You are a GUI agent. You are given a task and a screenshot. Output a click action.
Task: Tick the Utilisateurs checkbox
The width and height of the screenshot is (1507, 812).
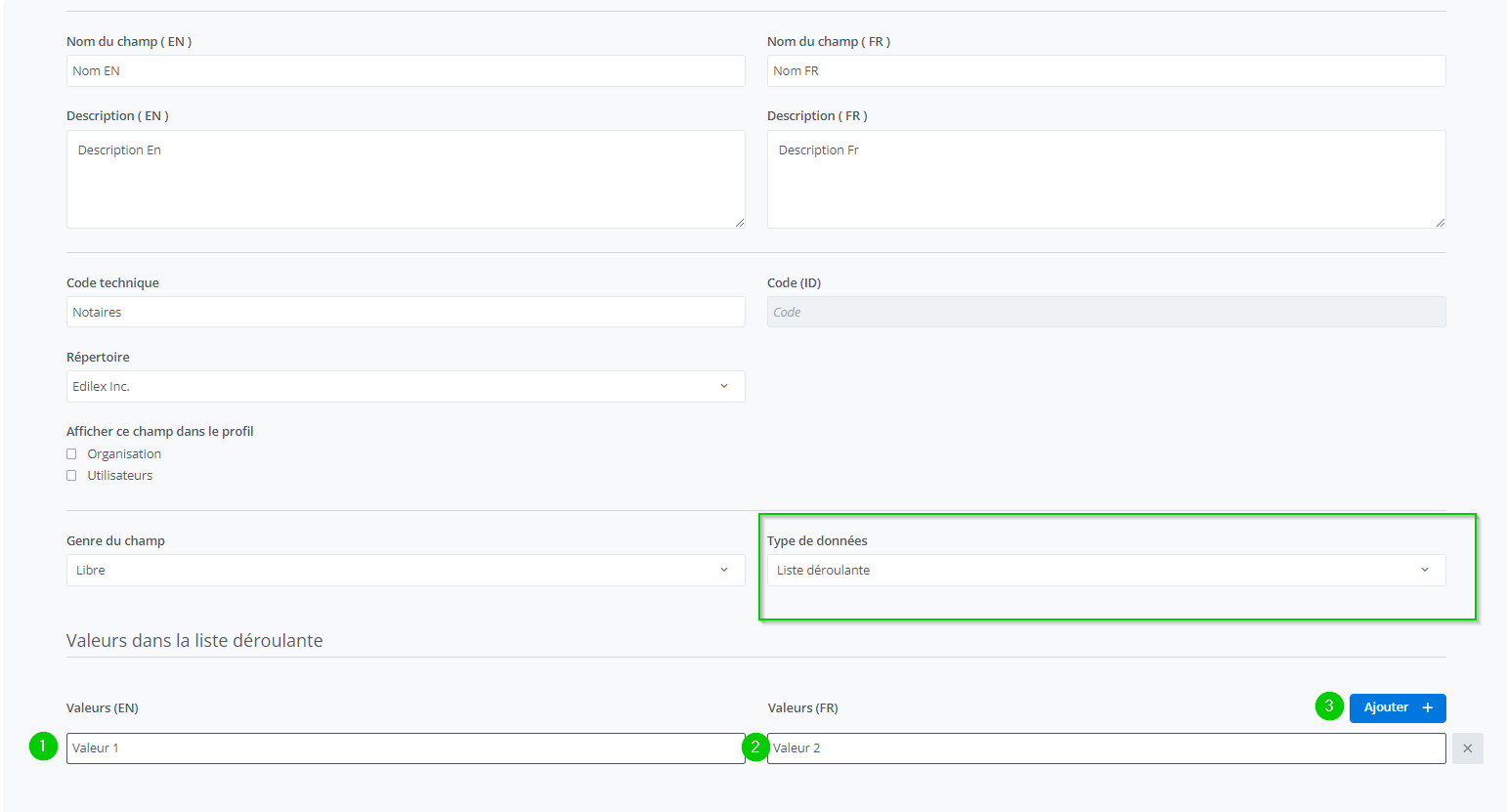coord(71,476)
